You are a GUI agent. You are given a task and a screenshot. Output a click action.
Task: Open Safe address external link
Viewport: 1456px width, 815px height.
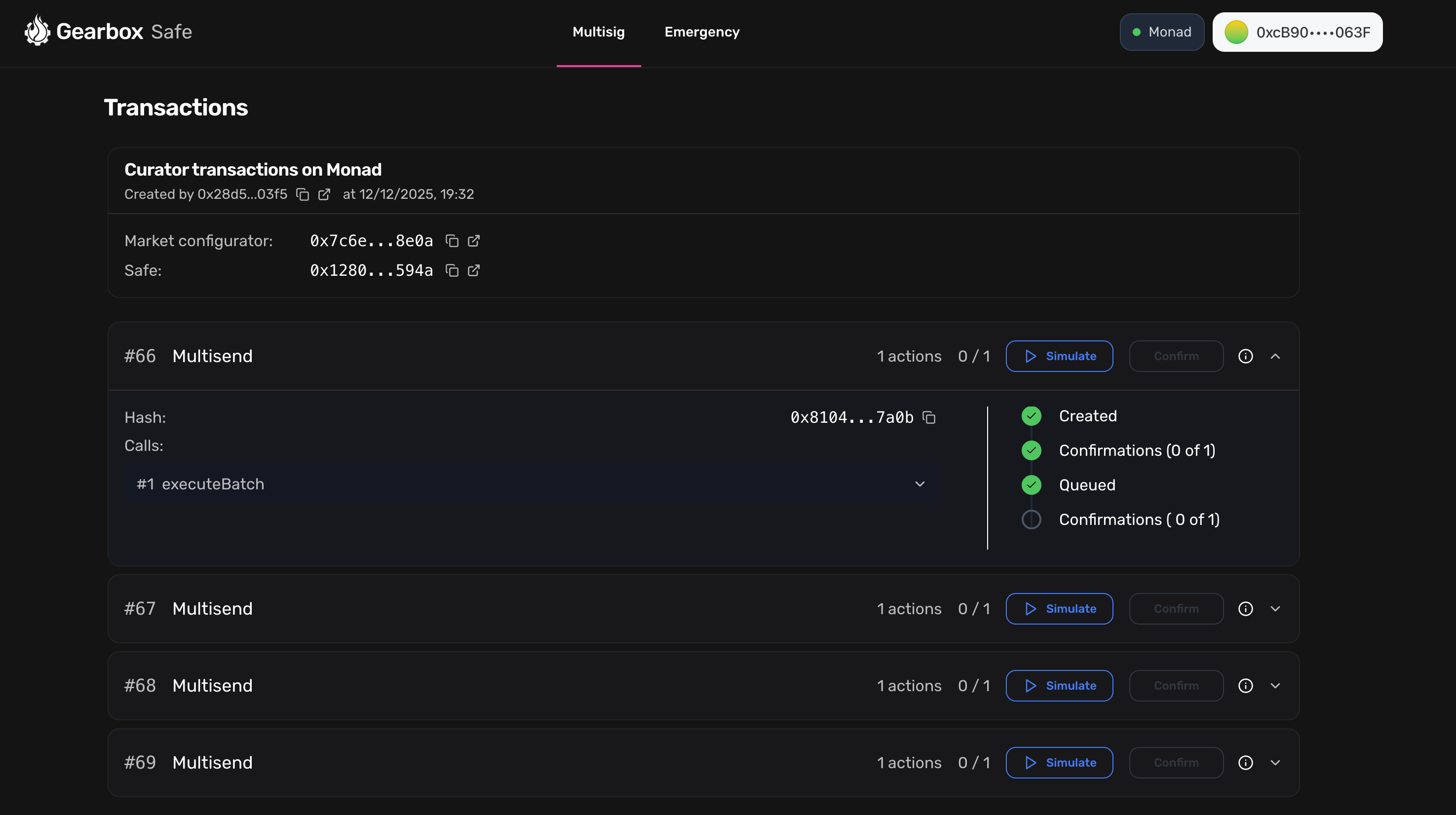474,270
